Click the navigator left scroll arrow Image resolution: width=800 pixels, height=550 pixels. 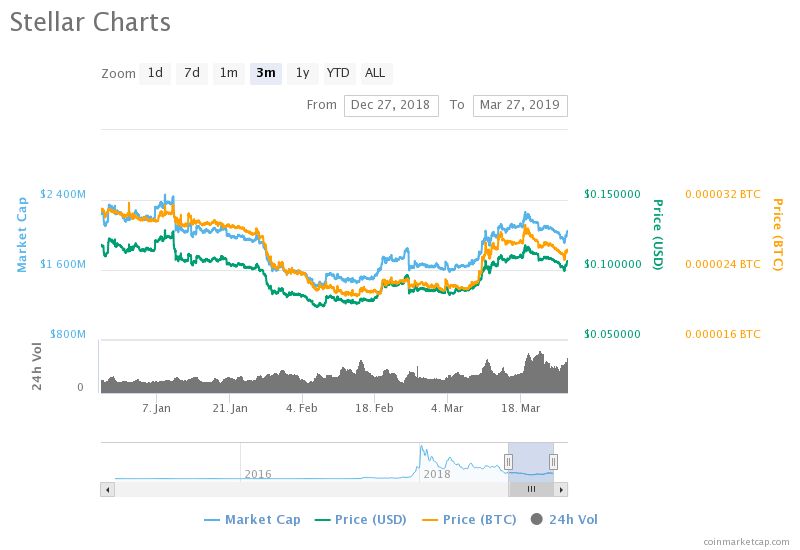(107, 490)
